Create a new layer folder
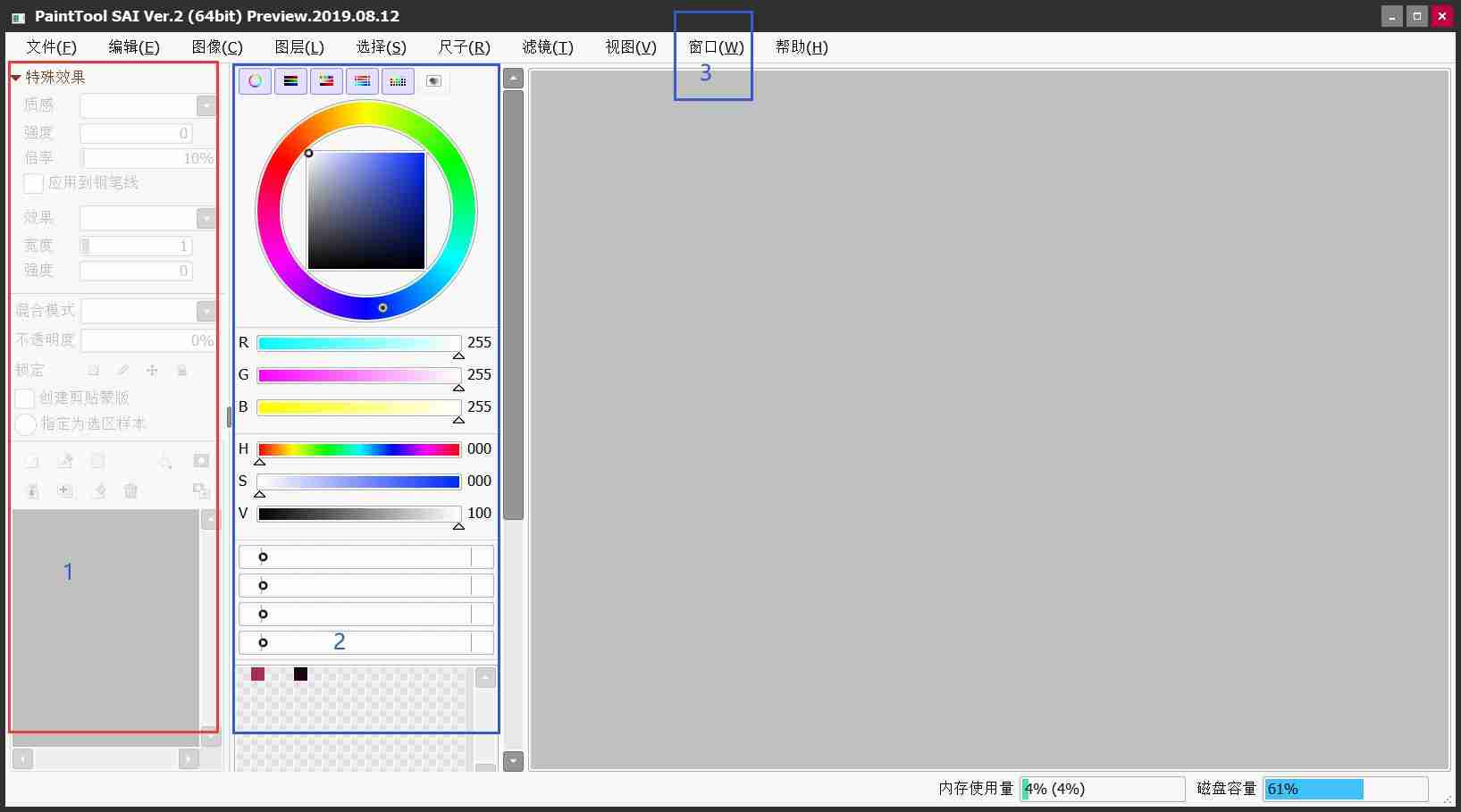1461x812 pixels. pos(97,461)
